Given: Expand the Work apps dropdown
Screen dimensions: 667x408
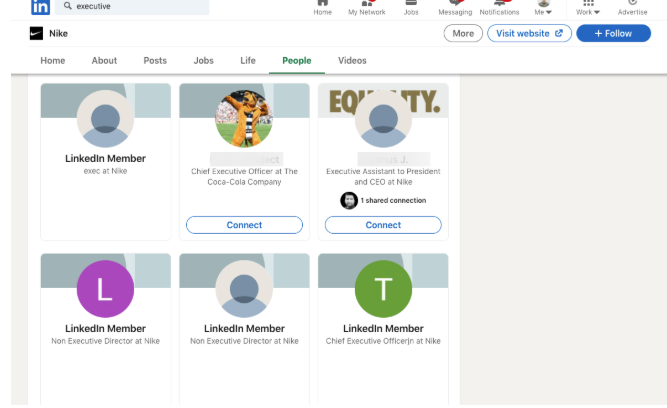Looking at the screenshot, I should 588,5.
